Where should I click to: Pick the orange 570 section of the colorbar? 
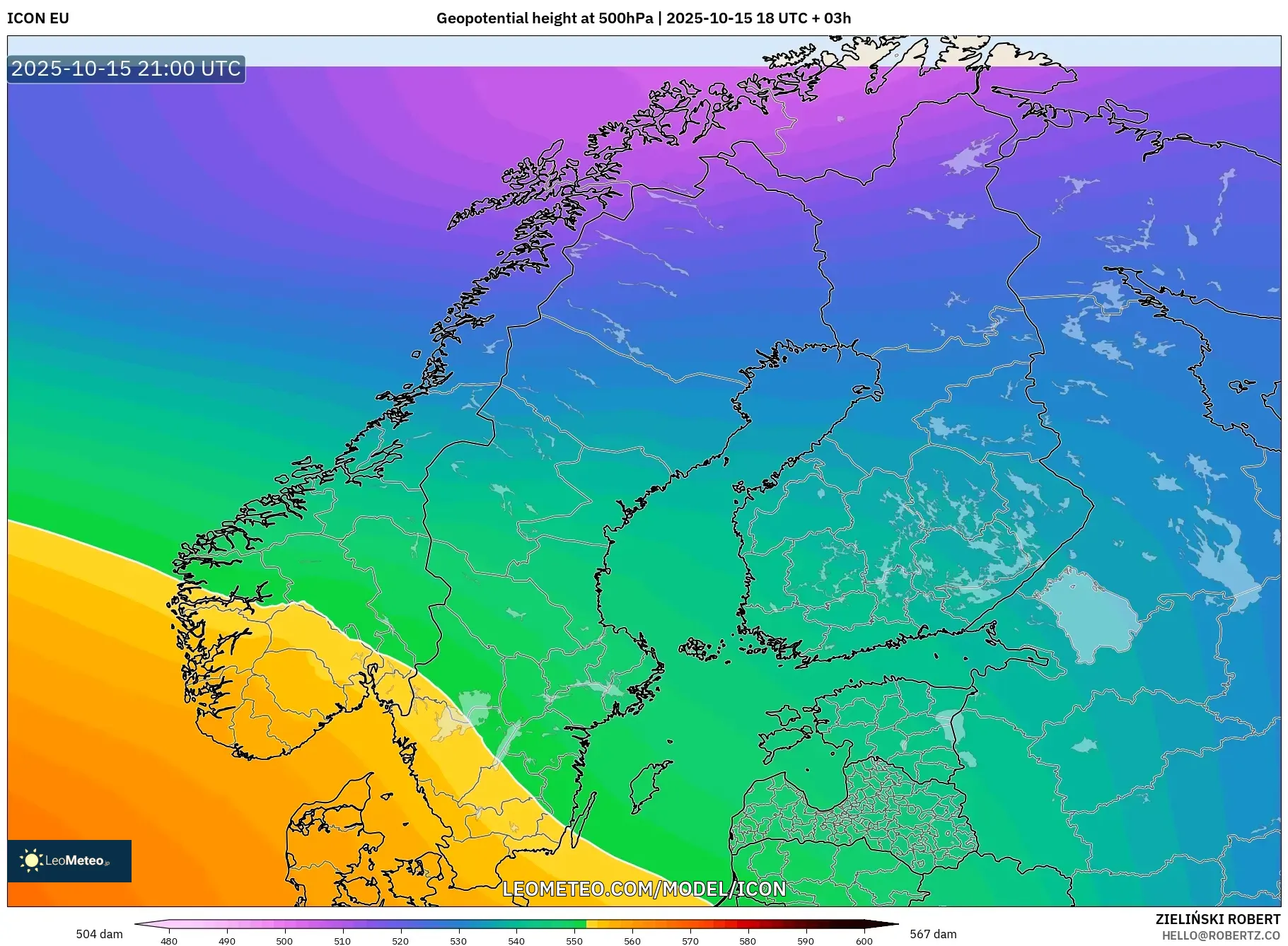coord(690,924)
